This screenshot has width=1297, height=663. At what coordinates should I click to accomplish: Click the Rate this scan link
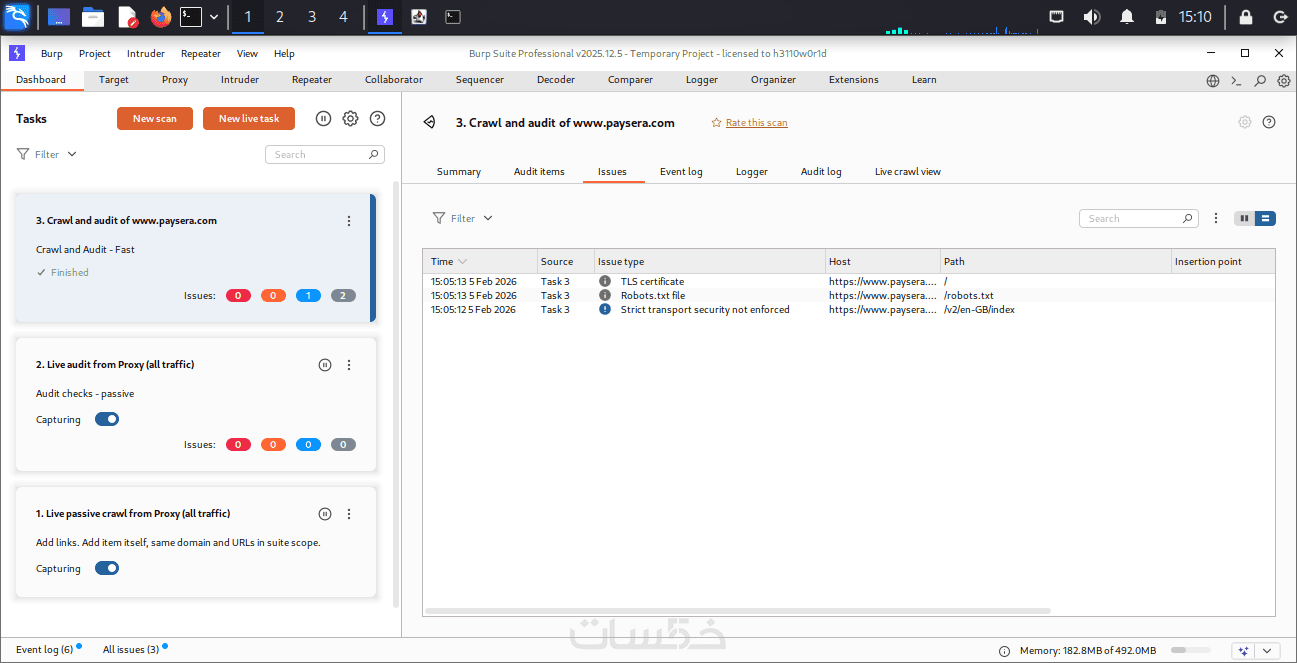[x=756, y=123]
